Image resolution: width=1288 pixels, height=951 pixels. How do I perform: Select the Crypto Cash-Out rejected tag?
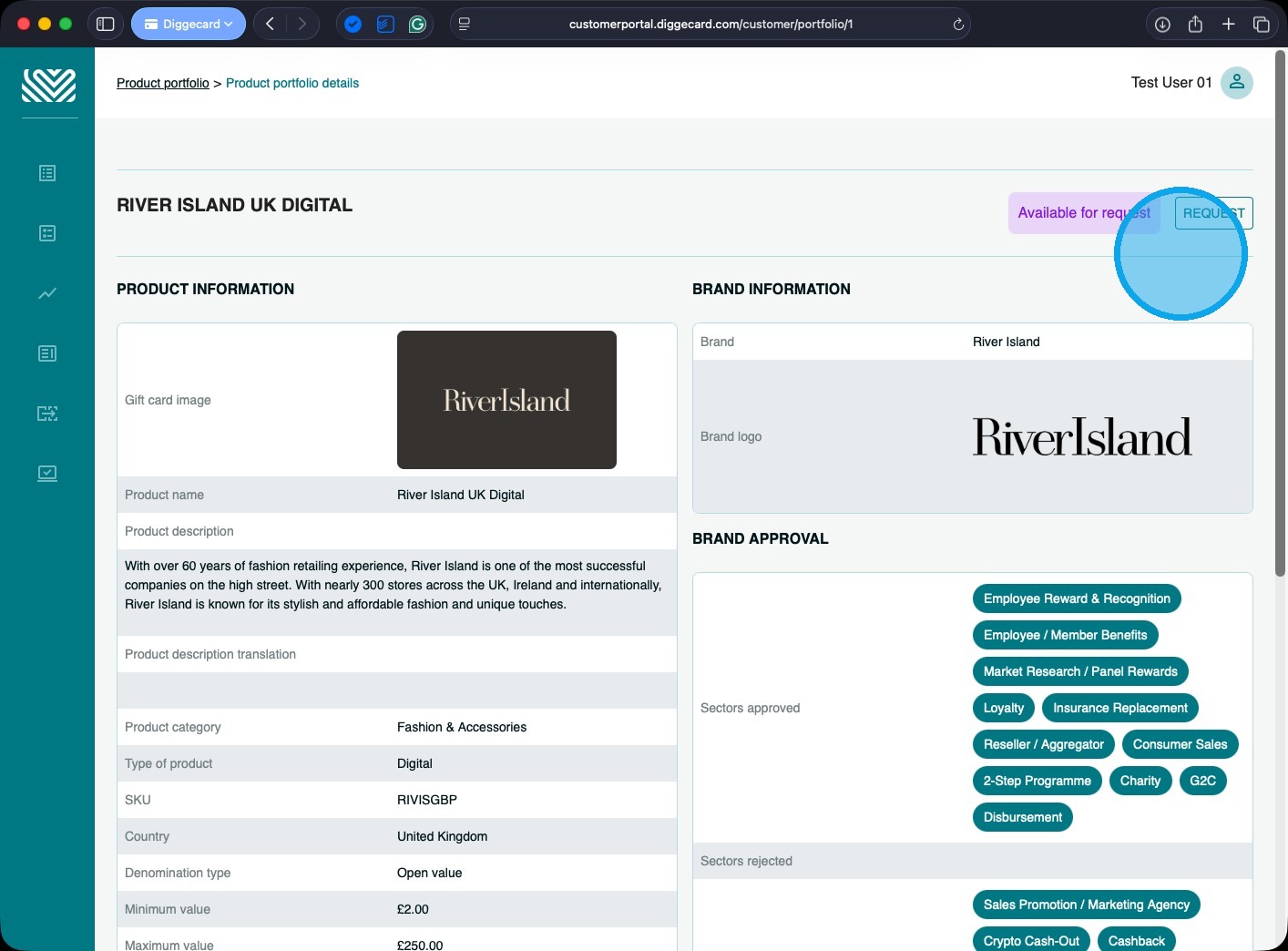click(1031, 941)
